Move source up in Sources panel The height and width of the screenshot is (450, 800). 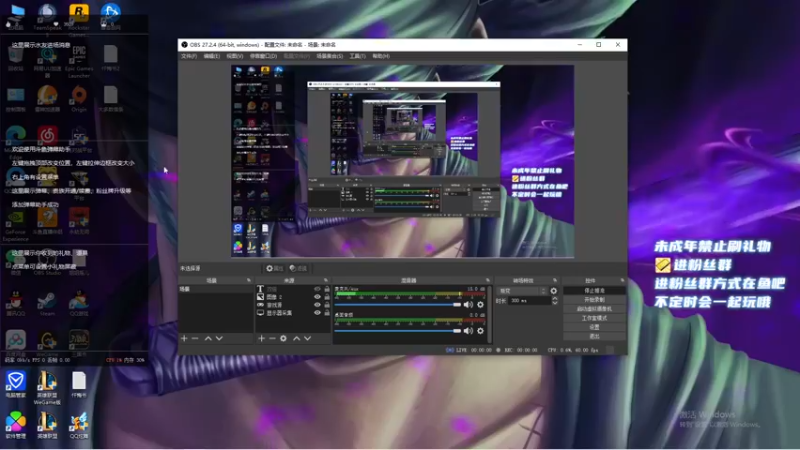point(296,338)
